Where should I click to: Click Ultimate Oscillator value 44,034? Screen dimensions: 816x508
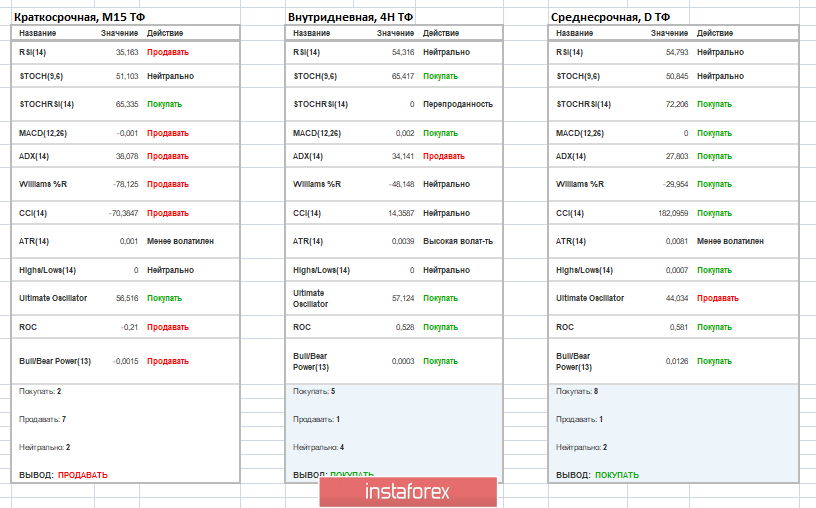677,298
